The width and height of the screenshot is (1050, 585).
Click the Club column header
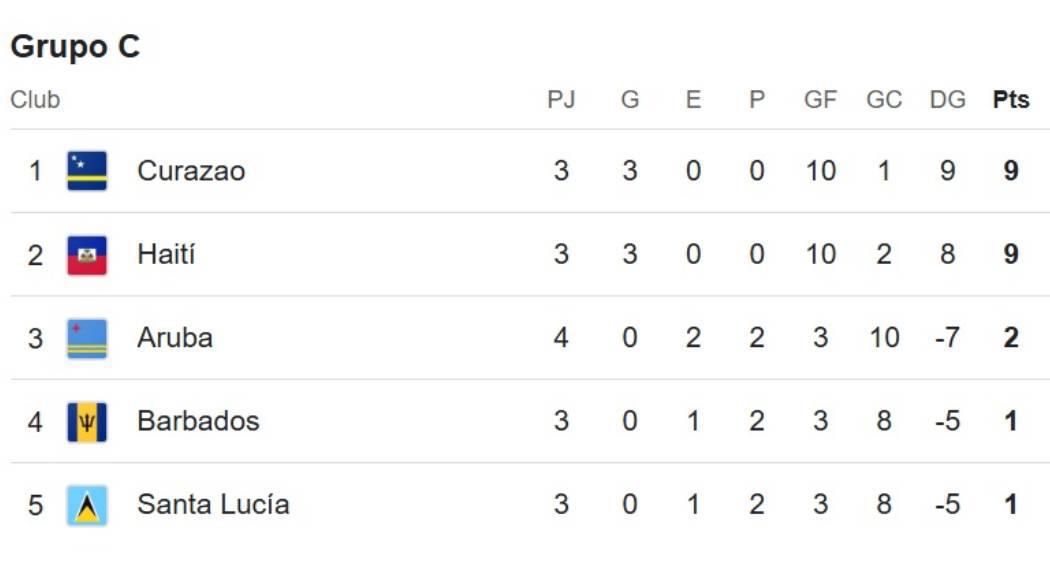[35, 100]
